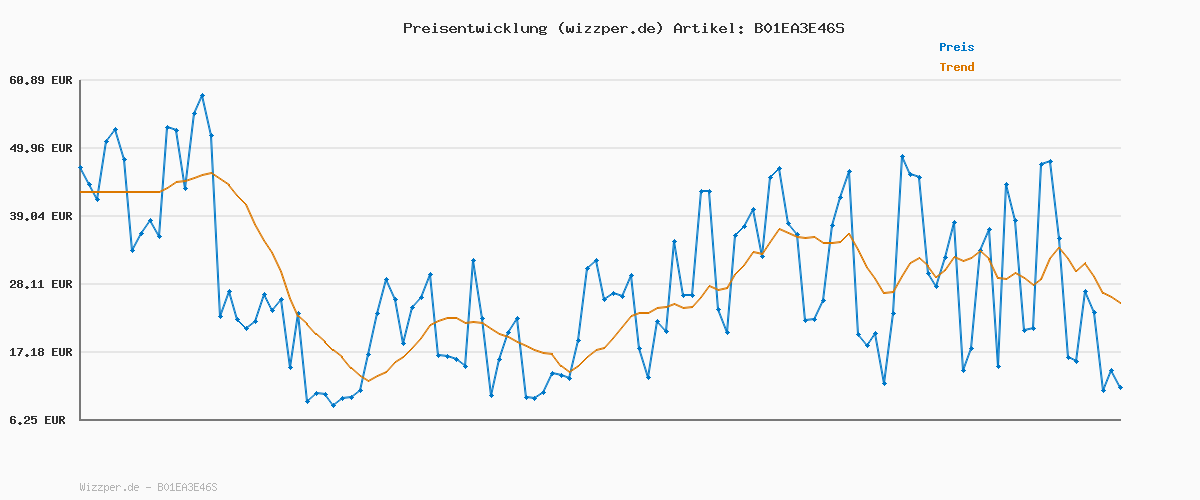Image resolution: width=1200 pixels, height=500 pixels.
Task: Click the "Preis" legend label
Action: coord(956,47)
